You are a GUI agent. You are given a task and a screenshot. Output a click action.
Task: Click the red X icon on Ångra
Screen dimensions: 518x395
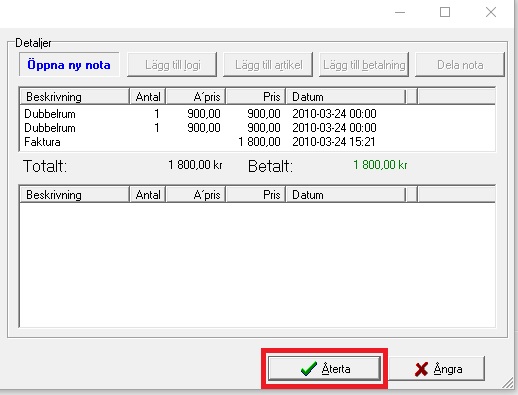(421, 369)
